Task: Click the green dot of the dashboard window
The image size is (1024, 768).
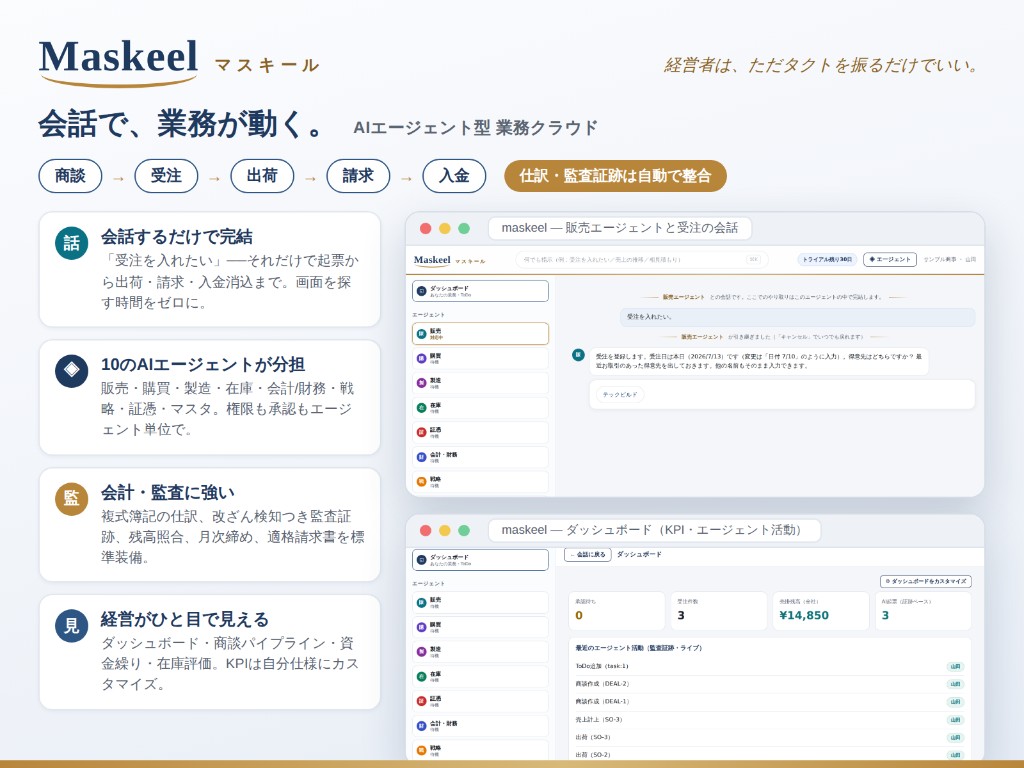Action: click(x=464, y=530)
